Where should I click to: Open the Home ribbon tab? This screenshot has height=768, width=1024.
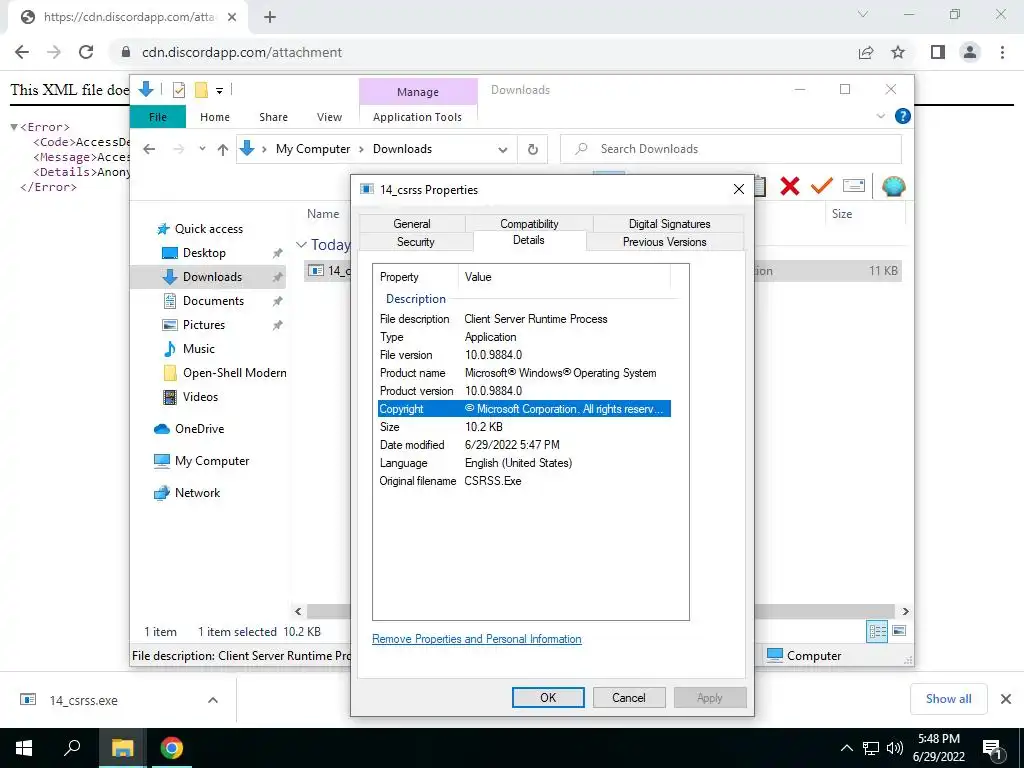pyautogui.click(x=215, y=117)
